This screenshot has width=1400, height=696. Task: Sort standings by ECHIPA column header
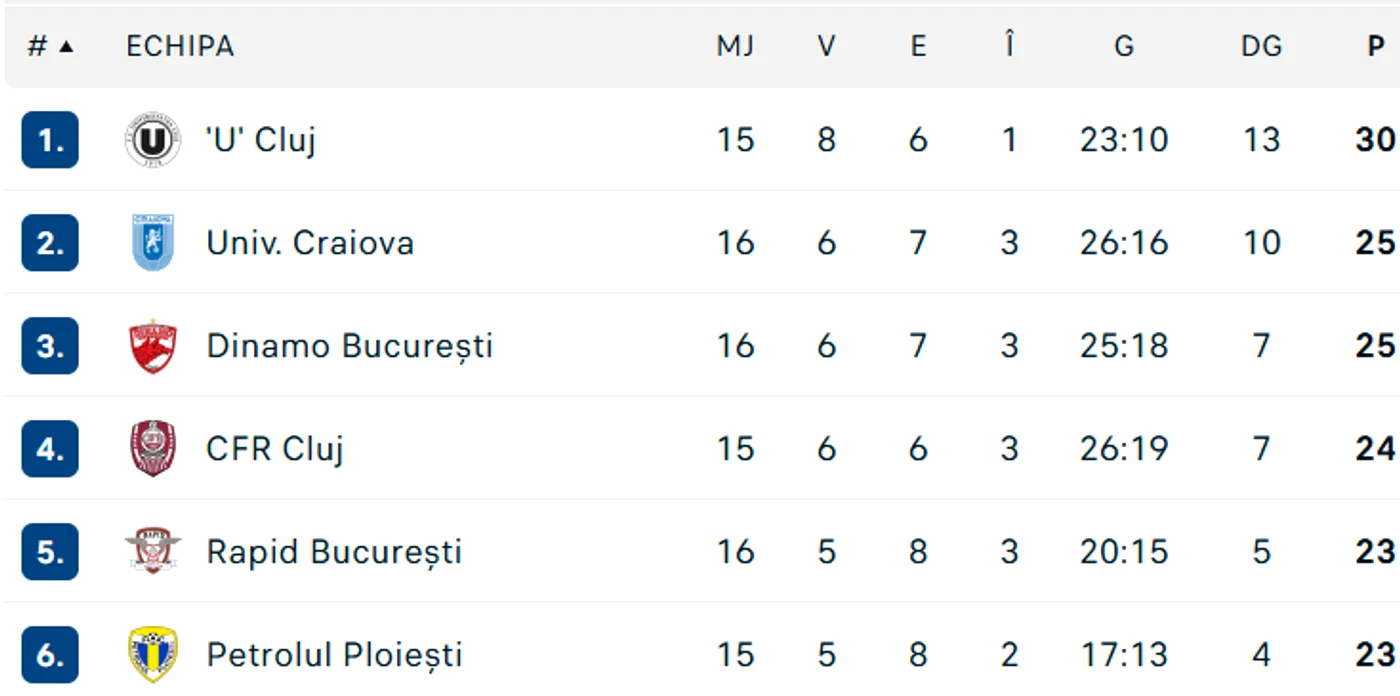tap(180, 46)
